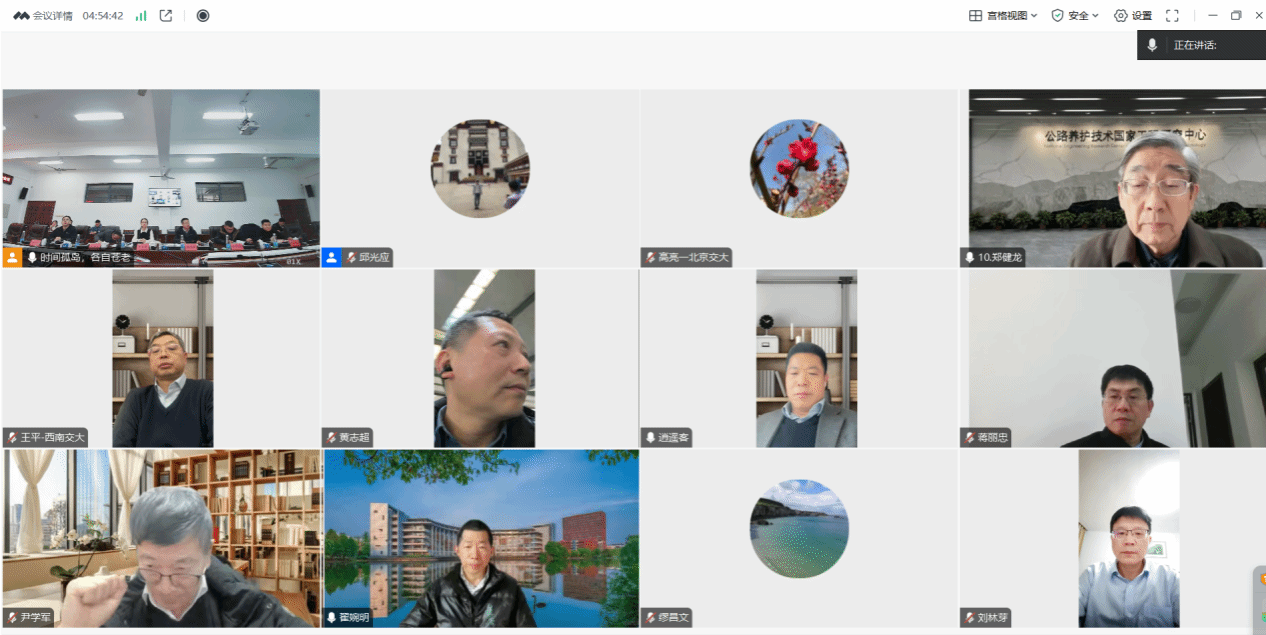Click the pop-out share window icon
1266x635 pixels.
[x=166, y=16]
